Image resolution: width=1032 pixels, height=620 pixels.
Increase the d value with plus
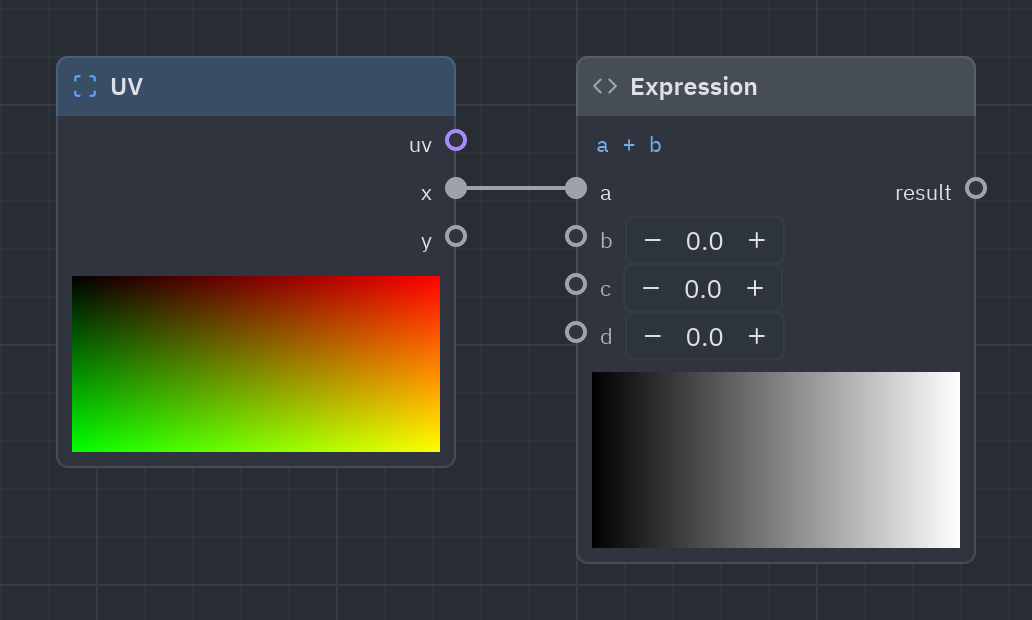point(757,336)
